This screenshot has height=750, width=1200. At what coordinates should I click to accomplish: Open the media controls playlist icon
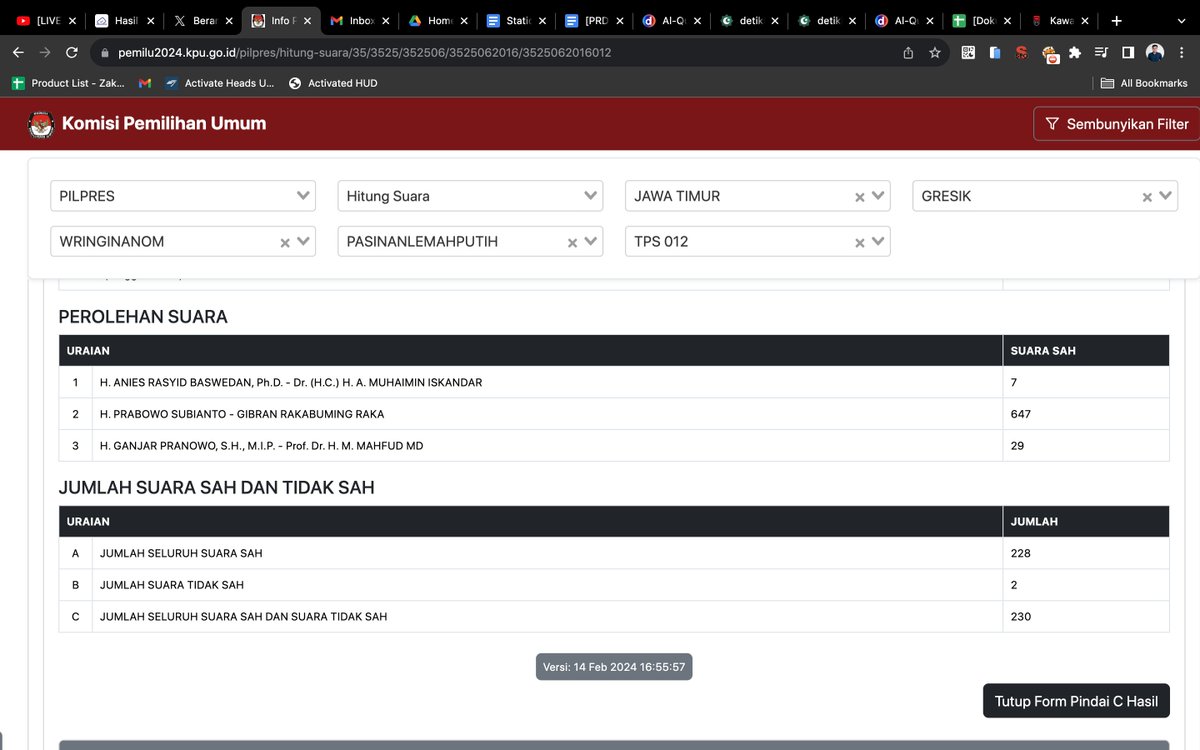[x=1101, y=53]
